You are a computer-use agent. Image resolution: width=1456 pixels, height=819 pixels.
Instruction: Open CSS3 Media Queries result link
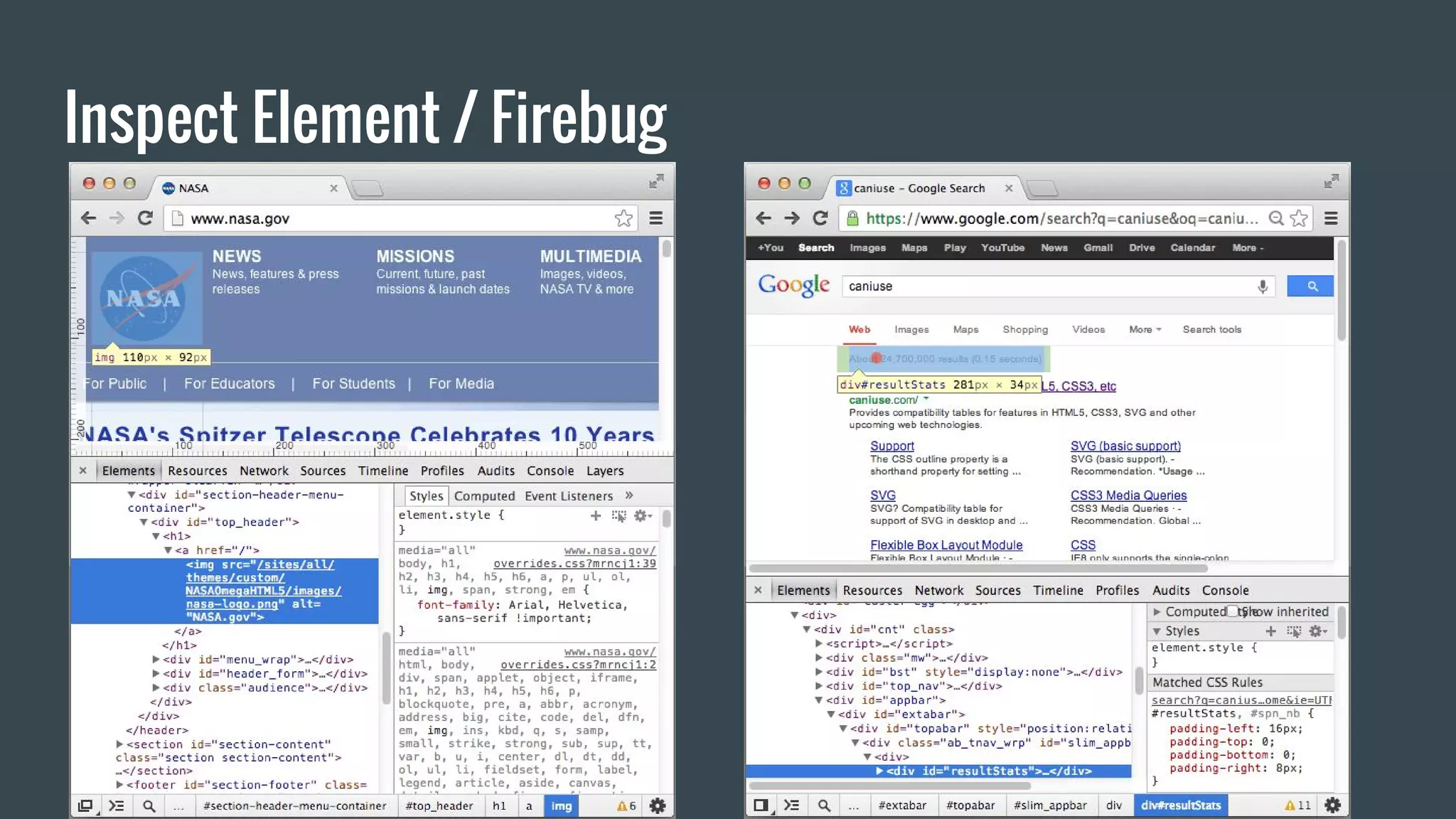pos(1128,496)
